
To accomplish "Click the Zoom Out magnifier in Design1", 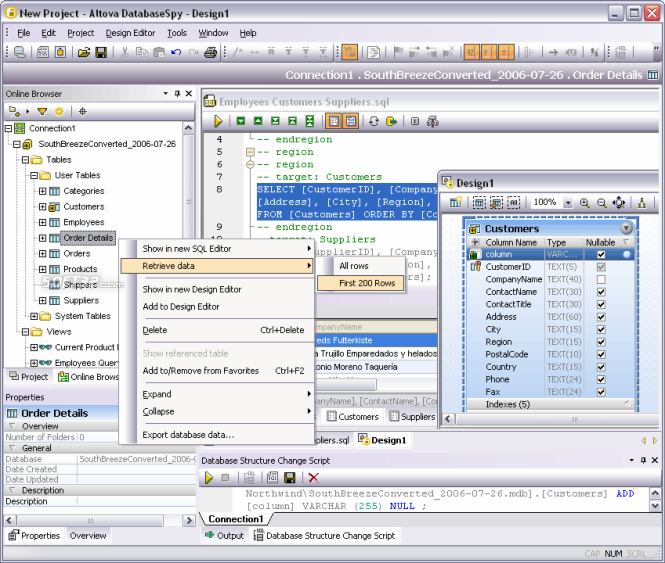I will [601, 203].
